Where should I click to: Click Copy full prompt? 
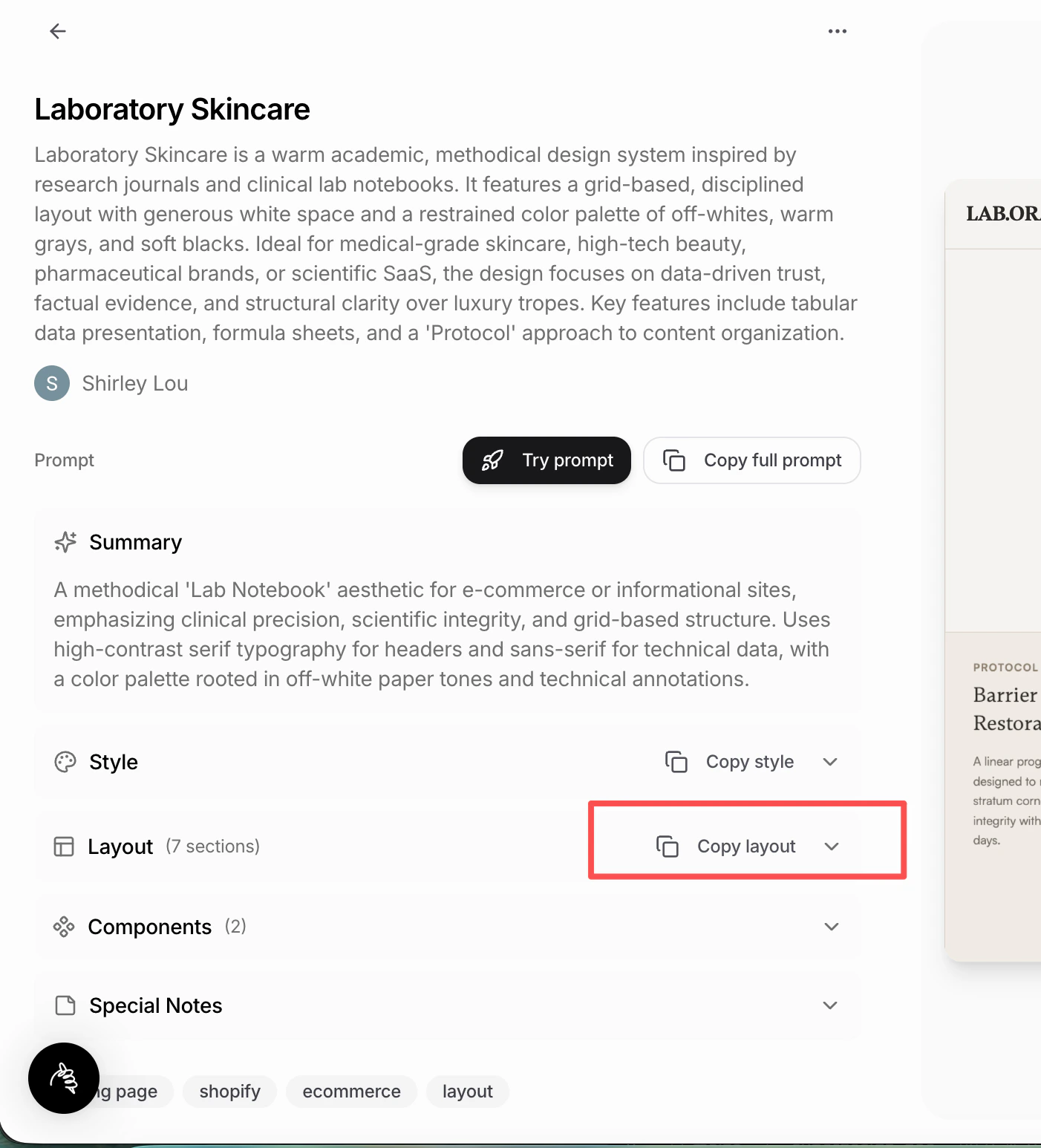tap(751, 460)
